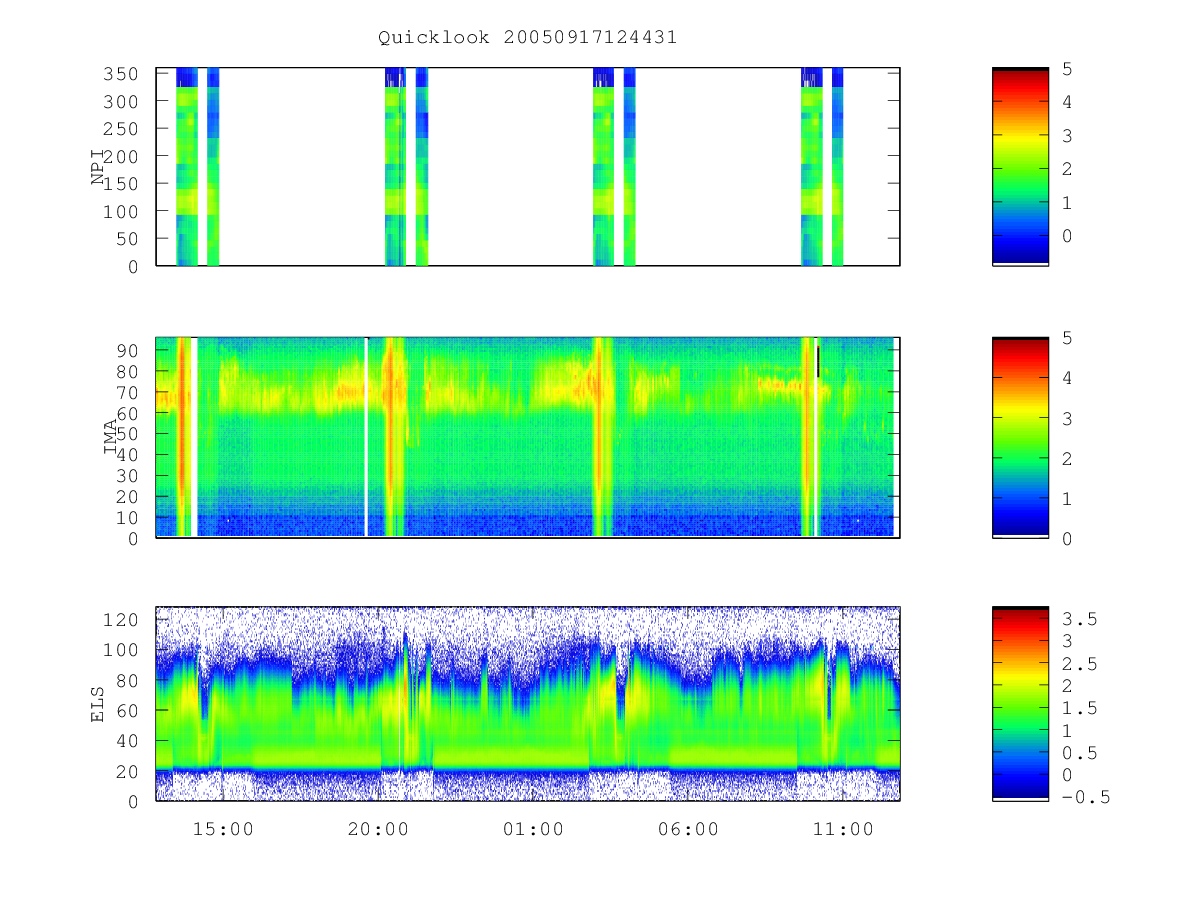Click the Quicklook 20050917124431 plot title
The image size is (1200, 900).
coord(527,38)
